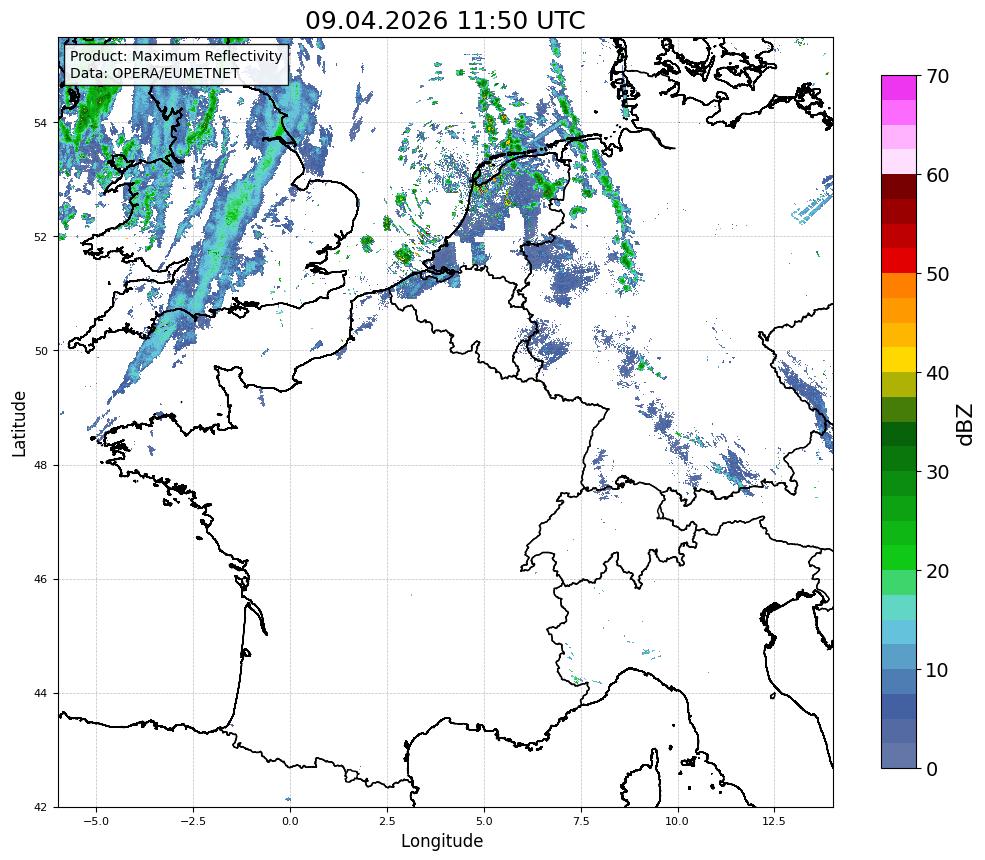
Task: Click the 5.0 longitude tick label
Action: click(484, 821)
